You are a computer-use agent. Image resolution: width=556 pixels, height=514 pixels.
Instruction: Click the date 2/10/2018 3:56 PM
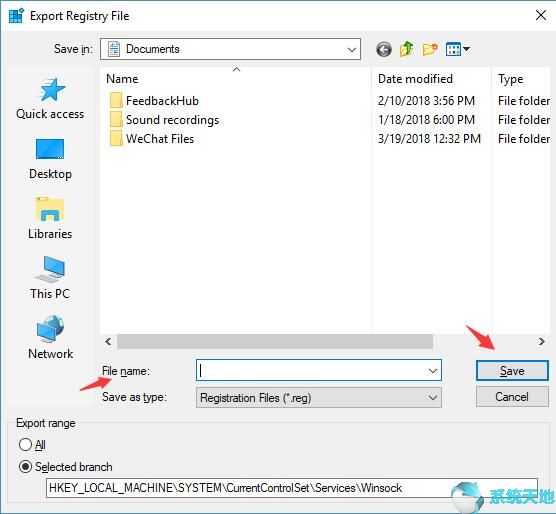pos(426,101)
